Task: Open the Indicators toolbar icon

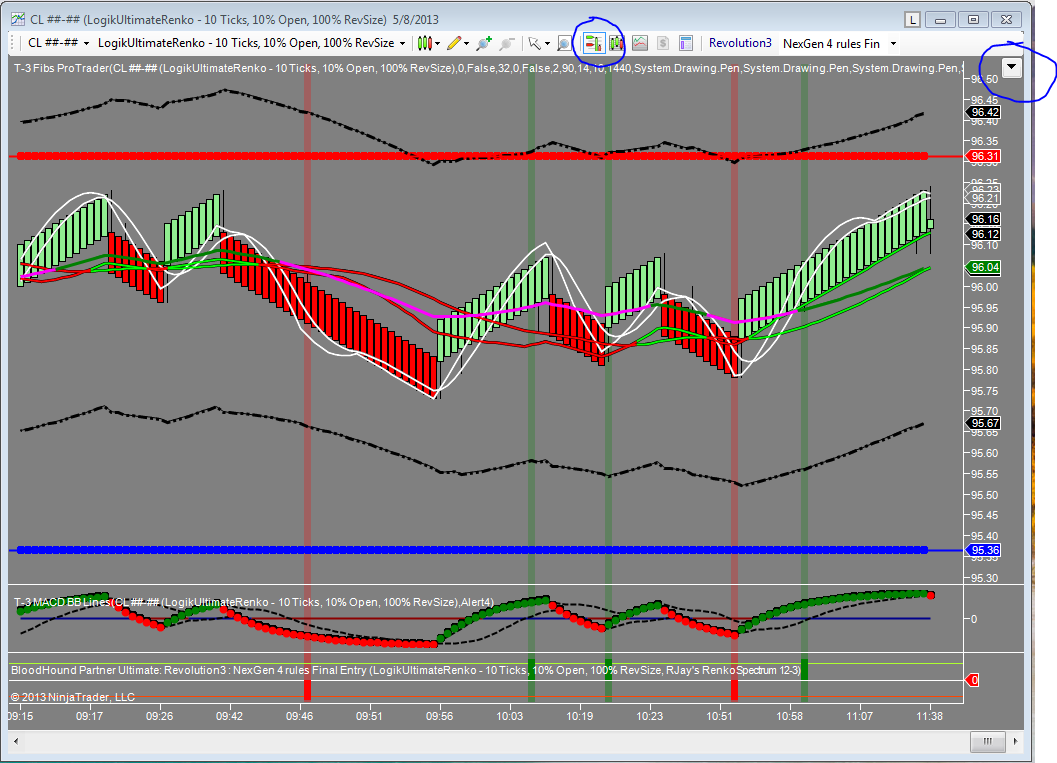Action: coord(640,44)
